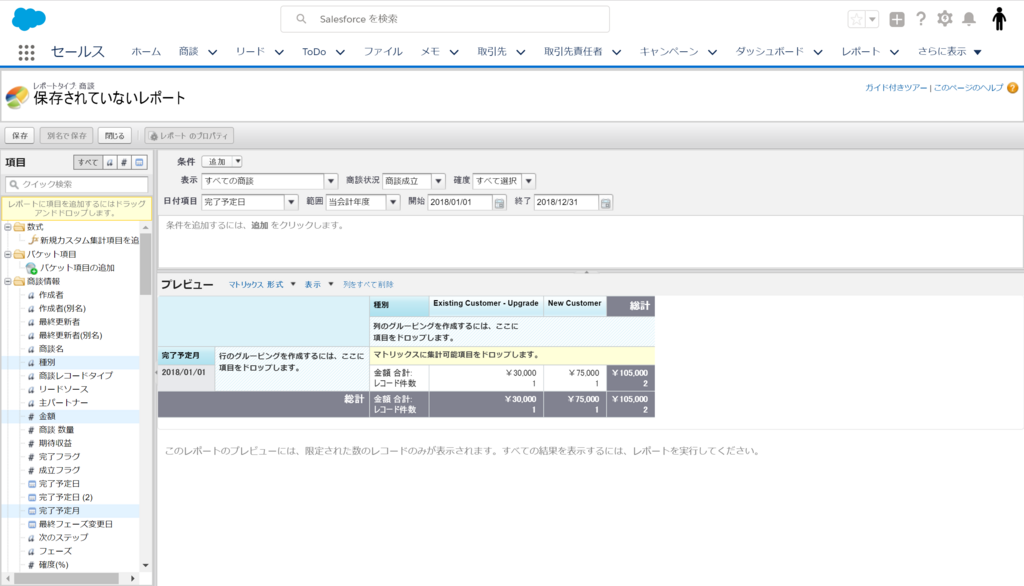Filter fields by date type icon
The width and height of the screenshot is (1024, 586).
tap(139, 163)
